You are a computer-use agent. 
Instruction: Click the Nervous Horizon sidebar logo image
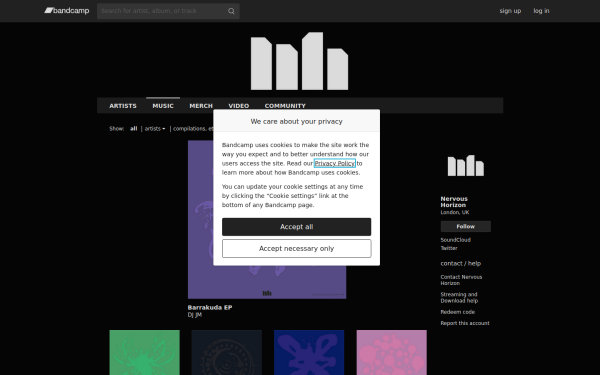466,165
